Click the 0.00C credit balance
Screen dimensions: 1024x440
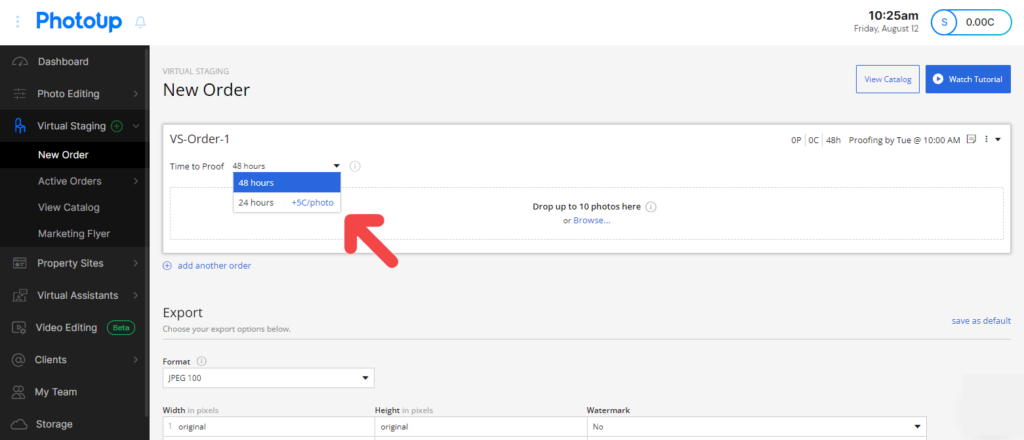click(980, 22)
